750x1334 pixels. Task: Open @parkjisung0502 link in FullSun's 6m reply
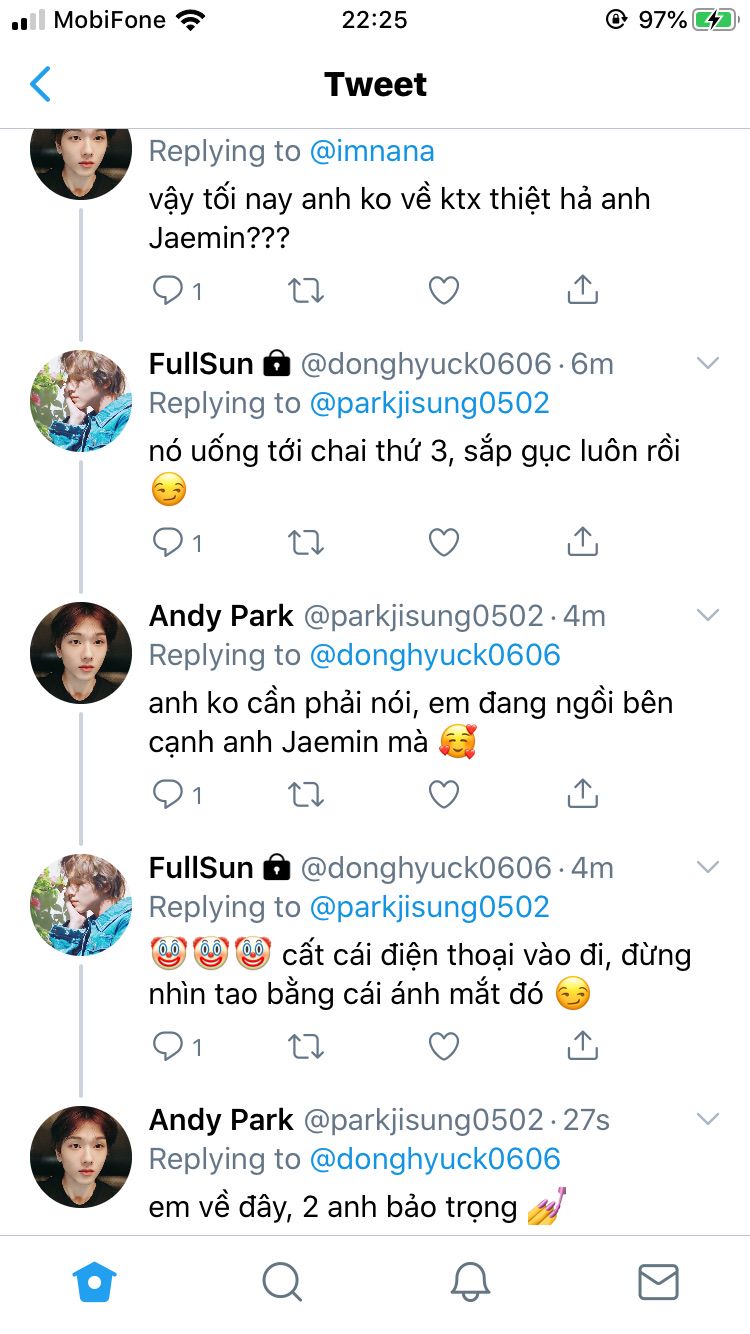point(430,404)
